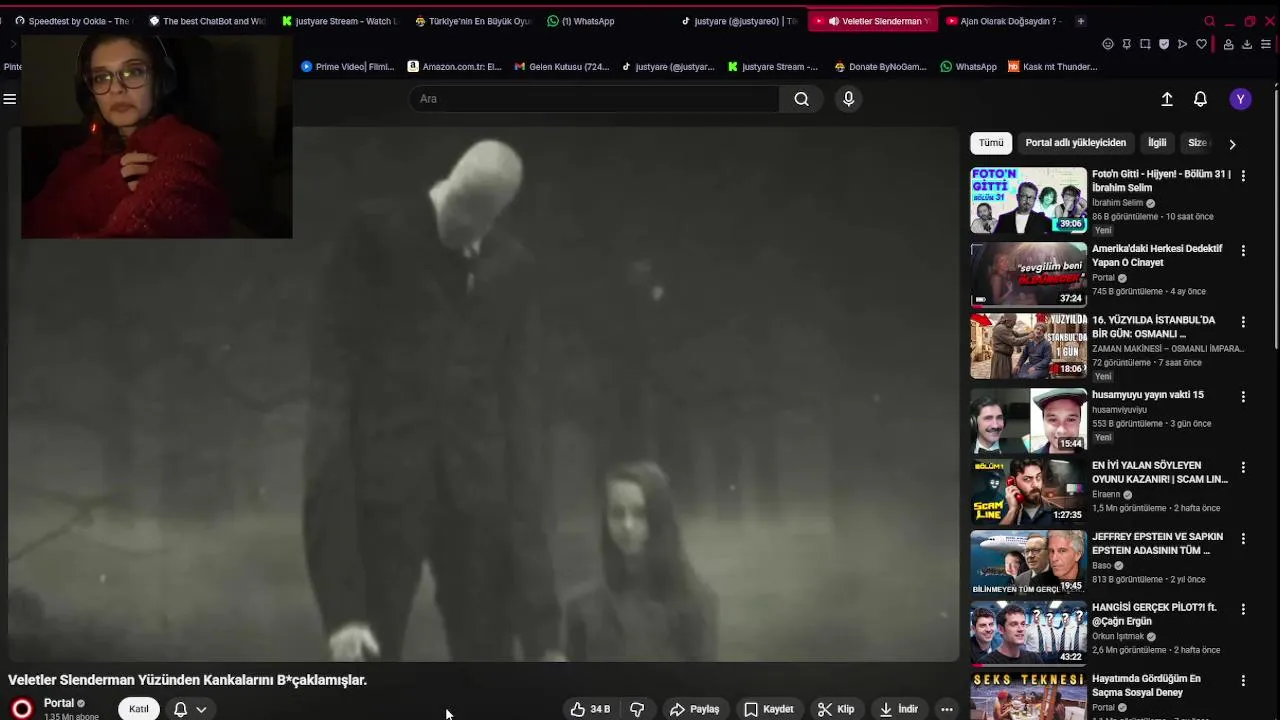Open options menu for 16. YÜZYILDA İSTANBUL'DA video
This screenshot has width=1280, height=720.
pyautogui.click(x=1243, y=322)
